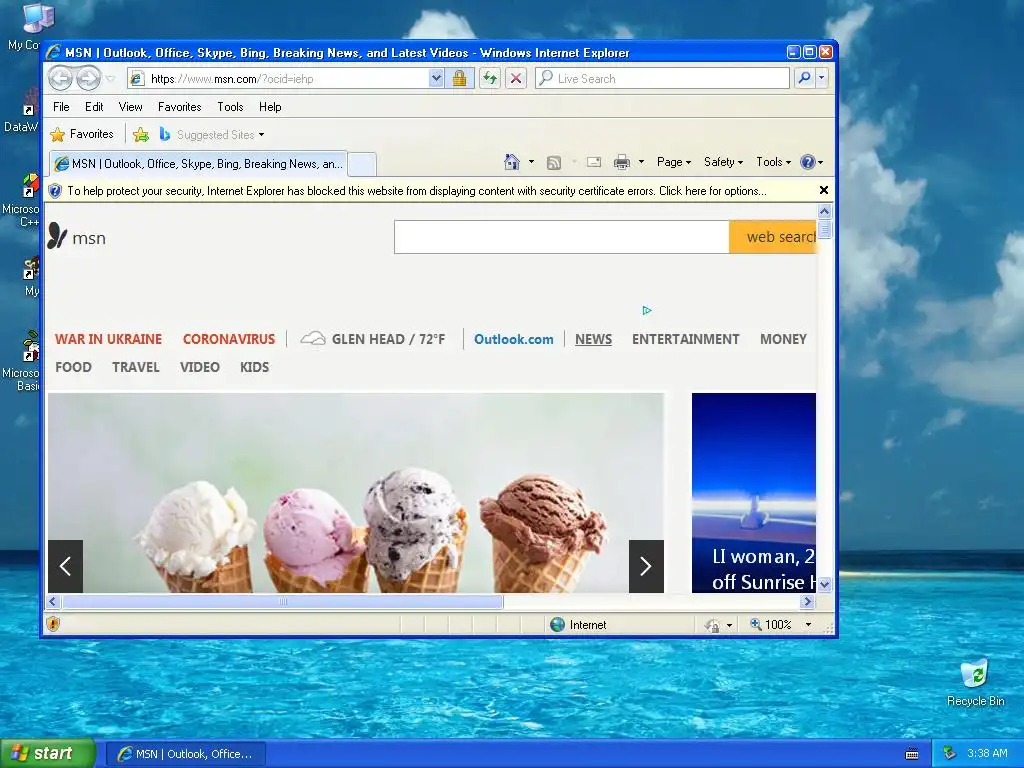Open the Home button dropdown arrow

click(x=531, y=162)
